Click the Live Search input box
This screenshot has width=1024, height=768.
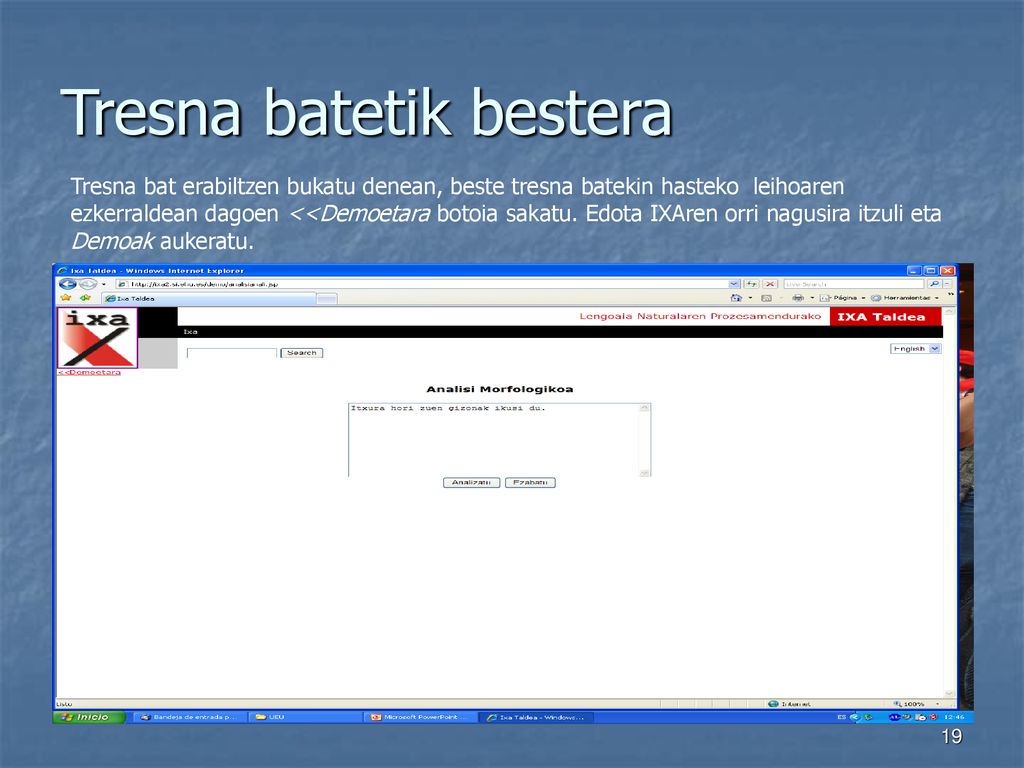coord(854,284)
